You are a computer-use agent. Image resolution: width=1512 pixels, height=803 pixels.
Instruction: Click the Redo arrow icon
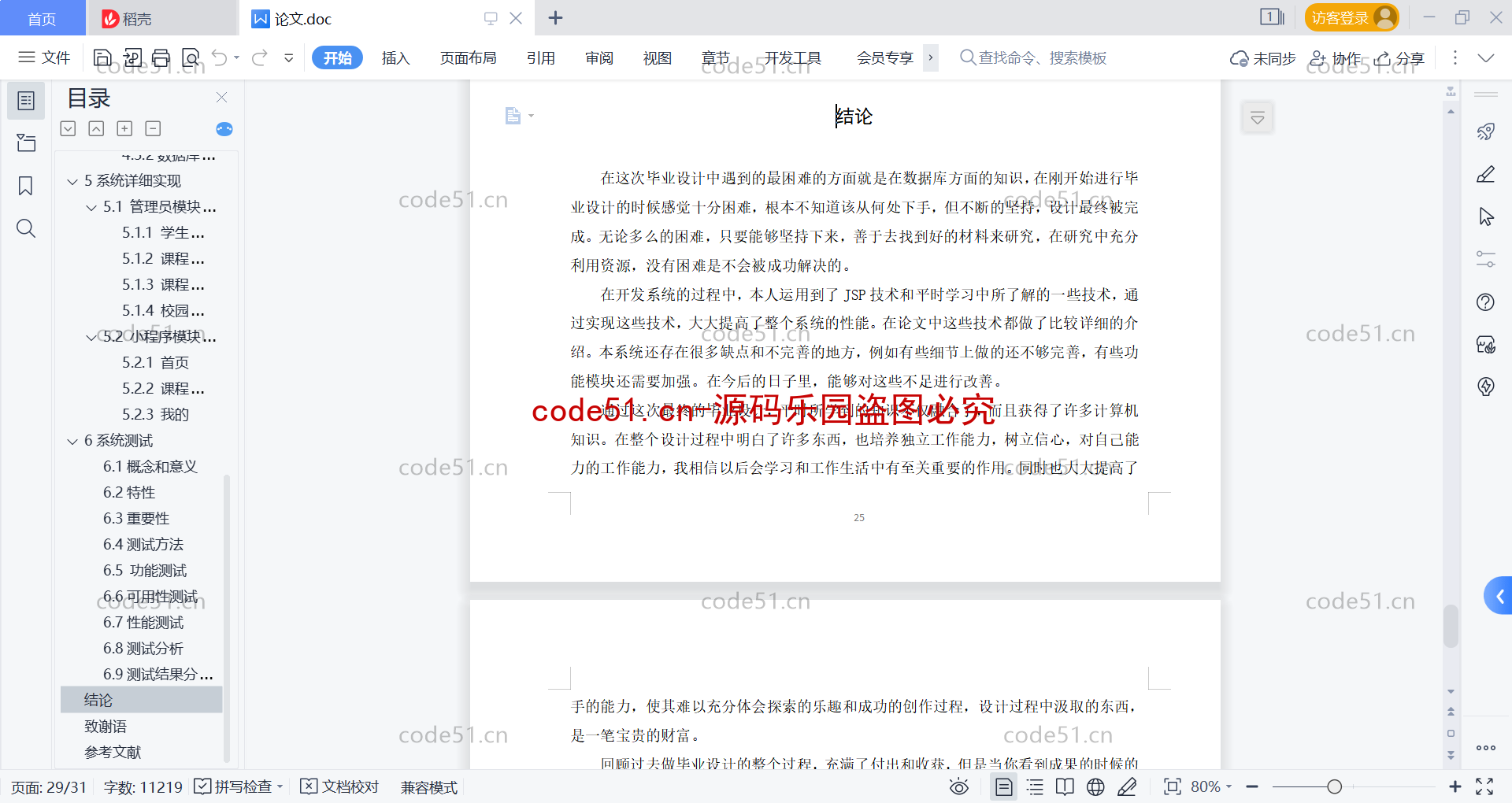(260, 57)
